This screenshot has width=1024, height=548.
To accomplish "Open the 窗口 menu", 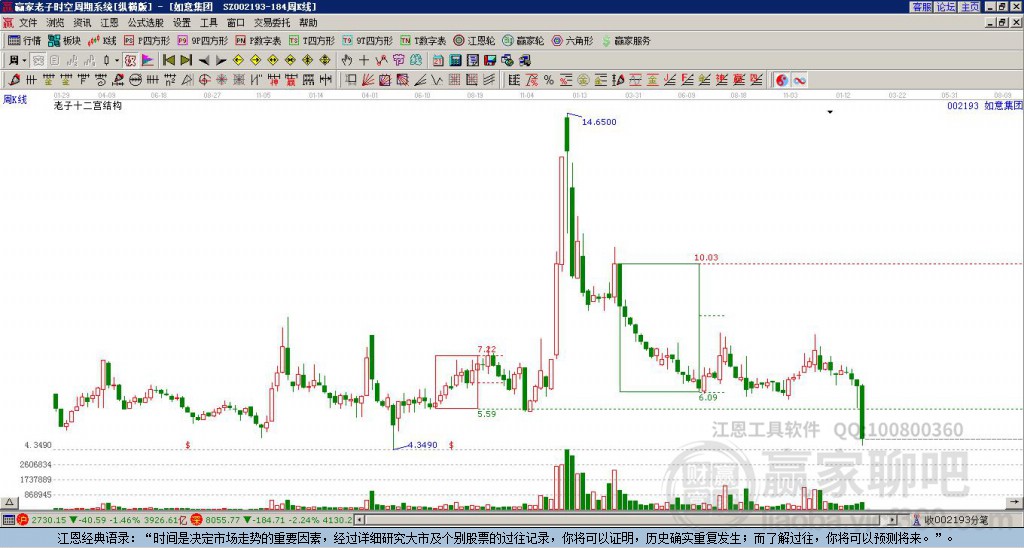I will [236, 23].
